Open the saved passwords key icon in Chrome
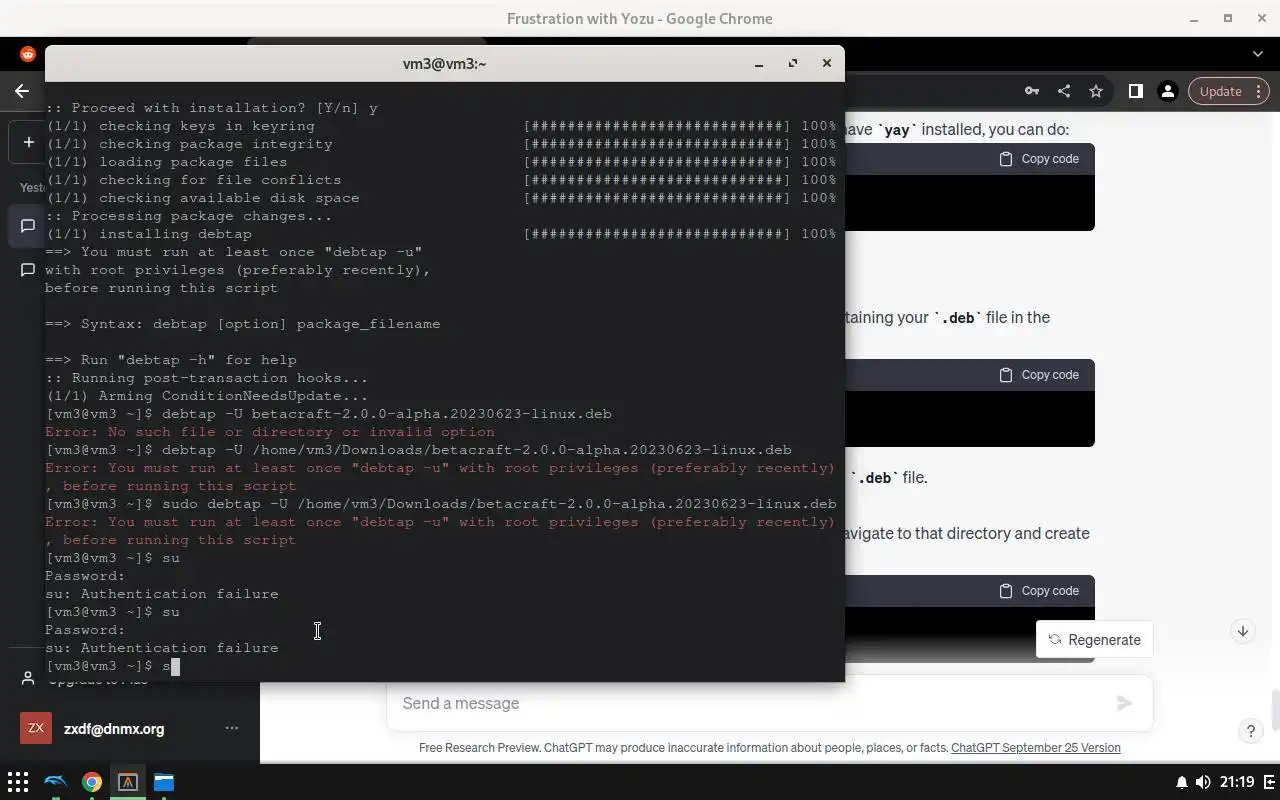 click(x=1031, y=91)
